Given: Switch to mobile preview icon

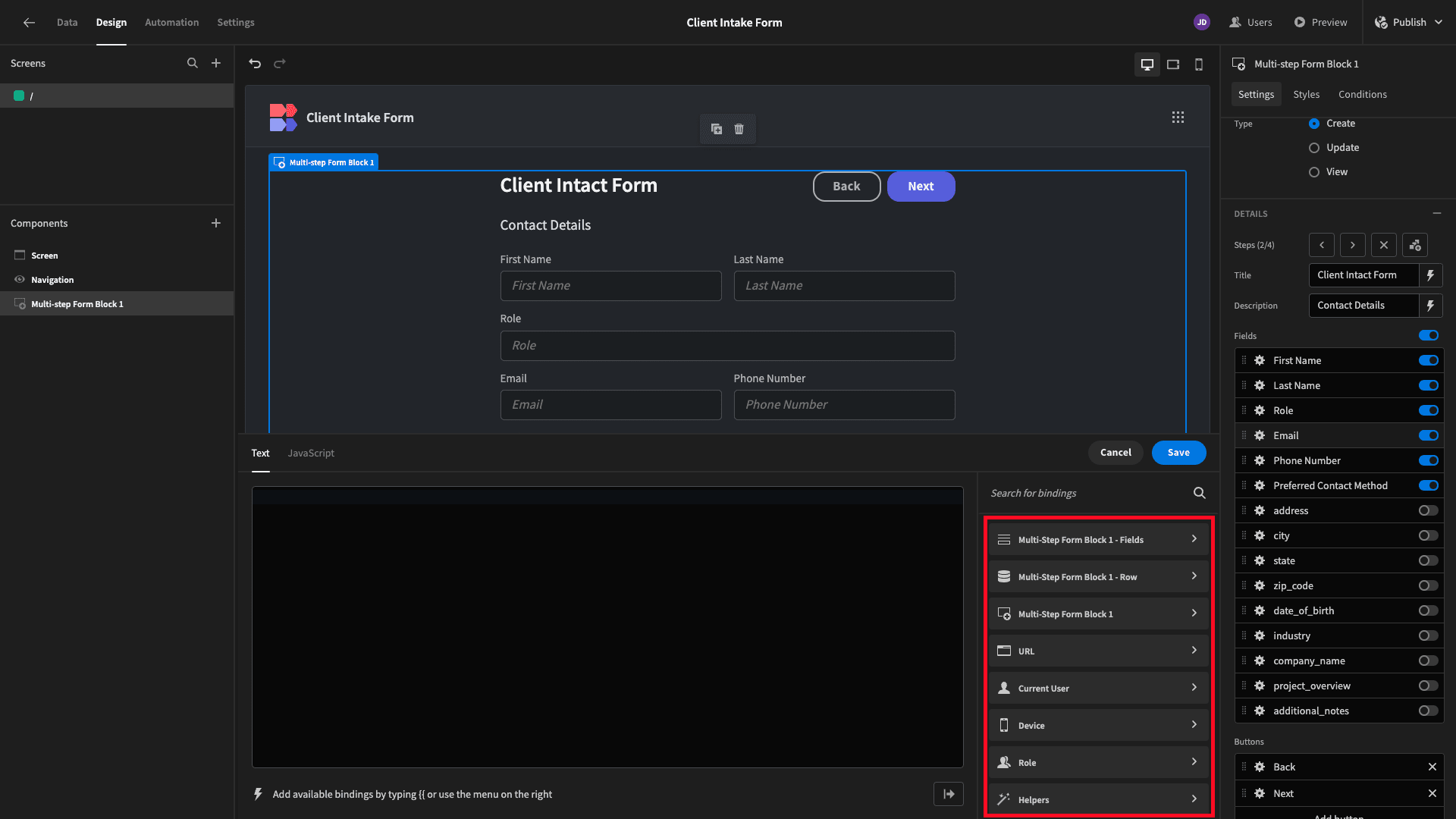Looking at the screenshot, I should [1199, 64].
